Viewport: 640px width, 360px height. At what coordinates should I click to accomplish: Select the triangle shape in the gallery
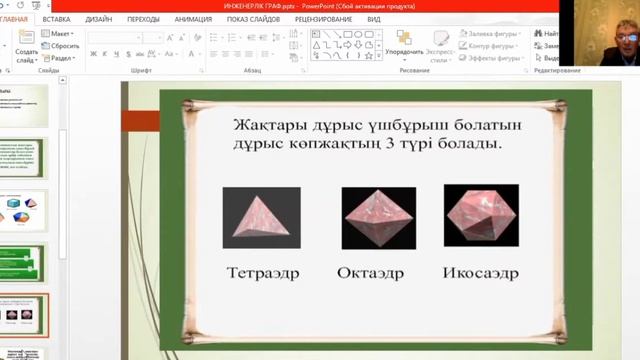click(x=316, y=45)
